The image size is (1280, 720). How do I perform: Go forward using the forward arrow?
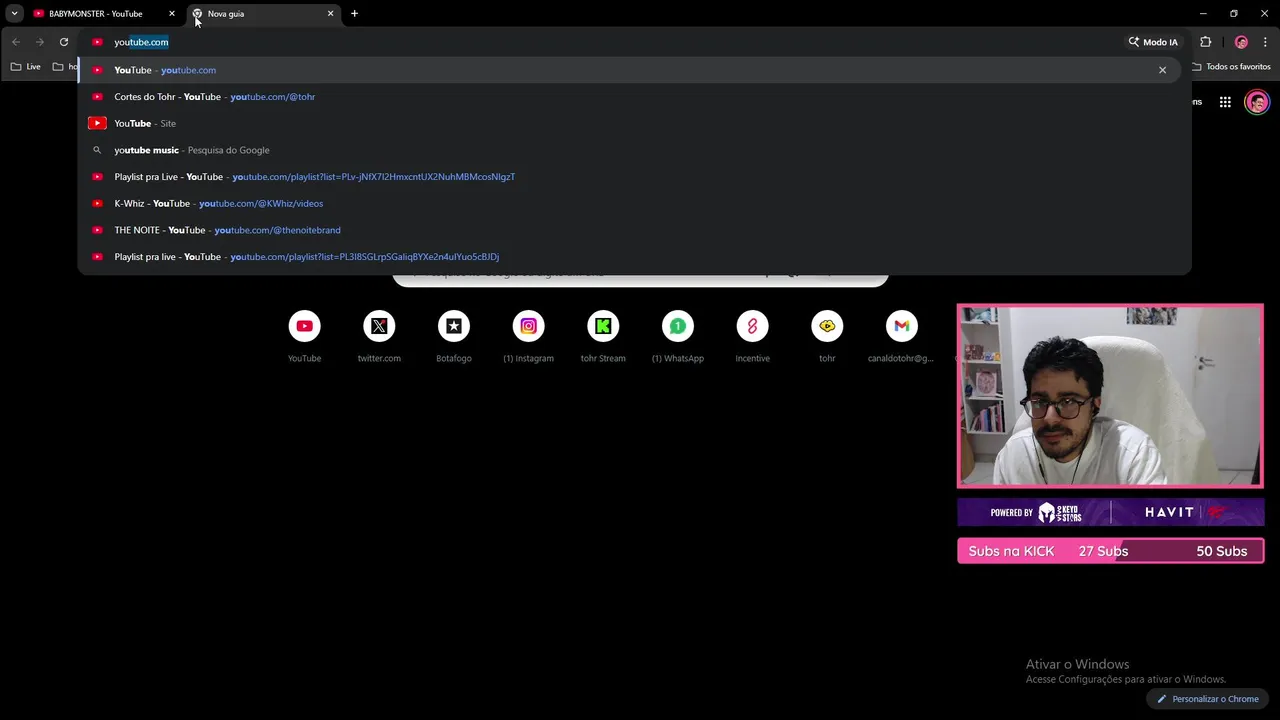40,42
